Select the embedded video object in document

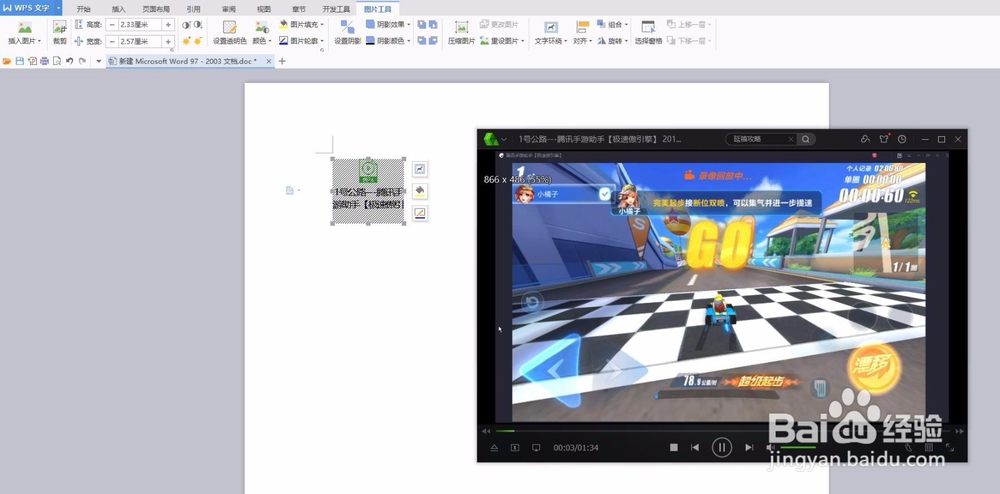tap(368, 191)
